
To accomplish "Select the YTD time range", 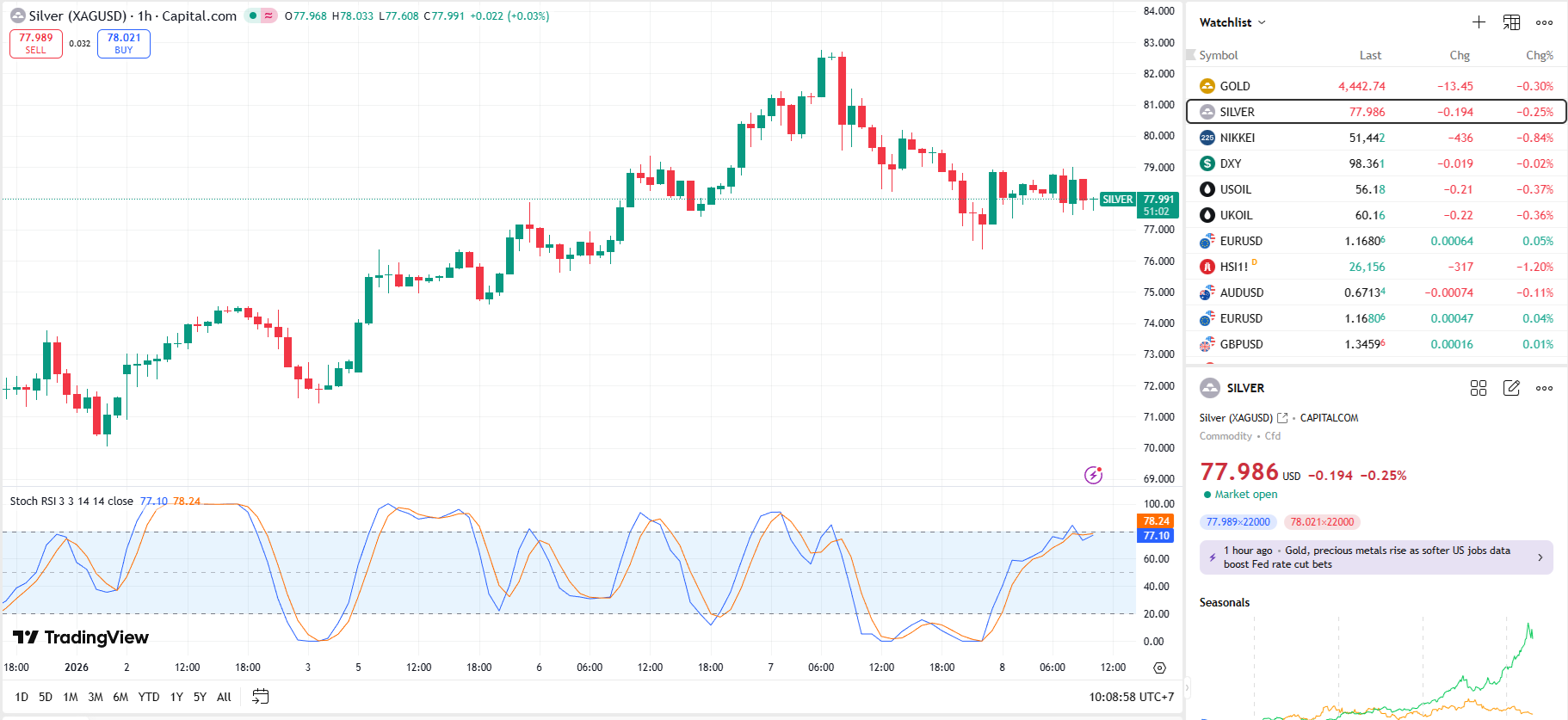I will (x=149, y=697).
